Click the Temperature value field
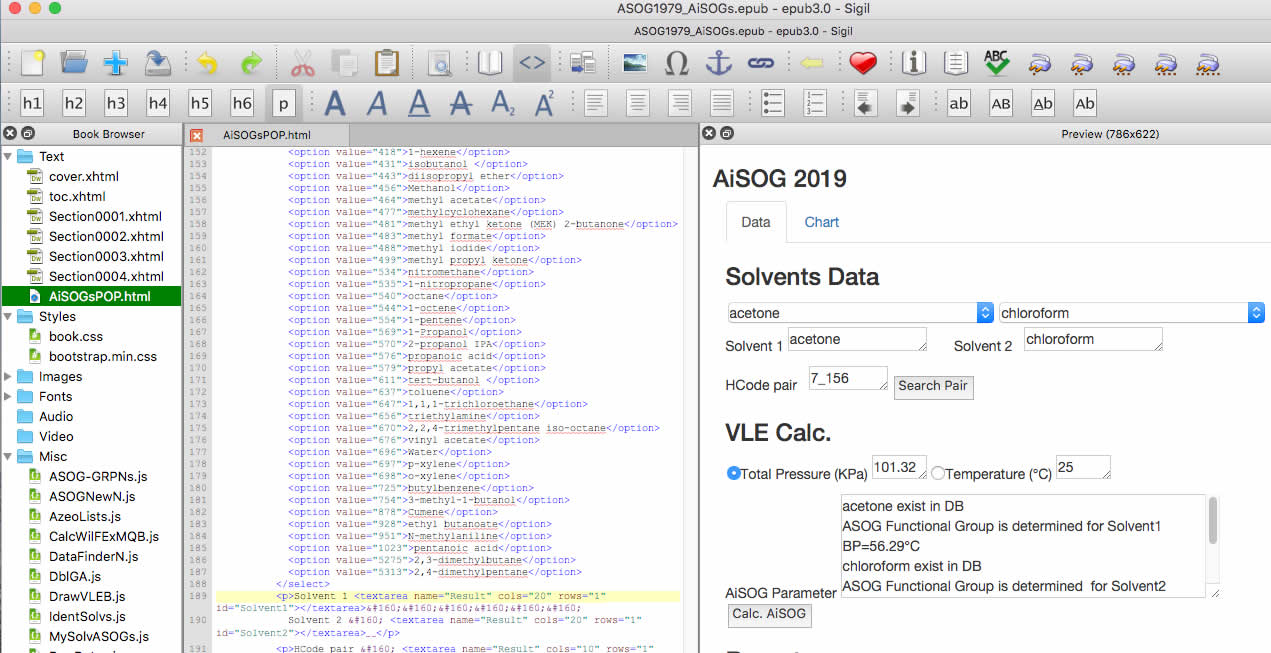1271x653 pixels. [1083, 467]
